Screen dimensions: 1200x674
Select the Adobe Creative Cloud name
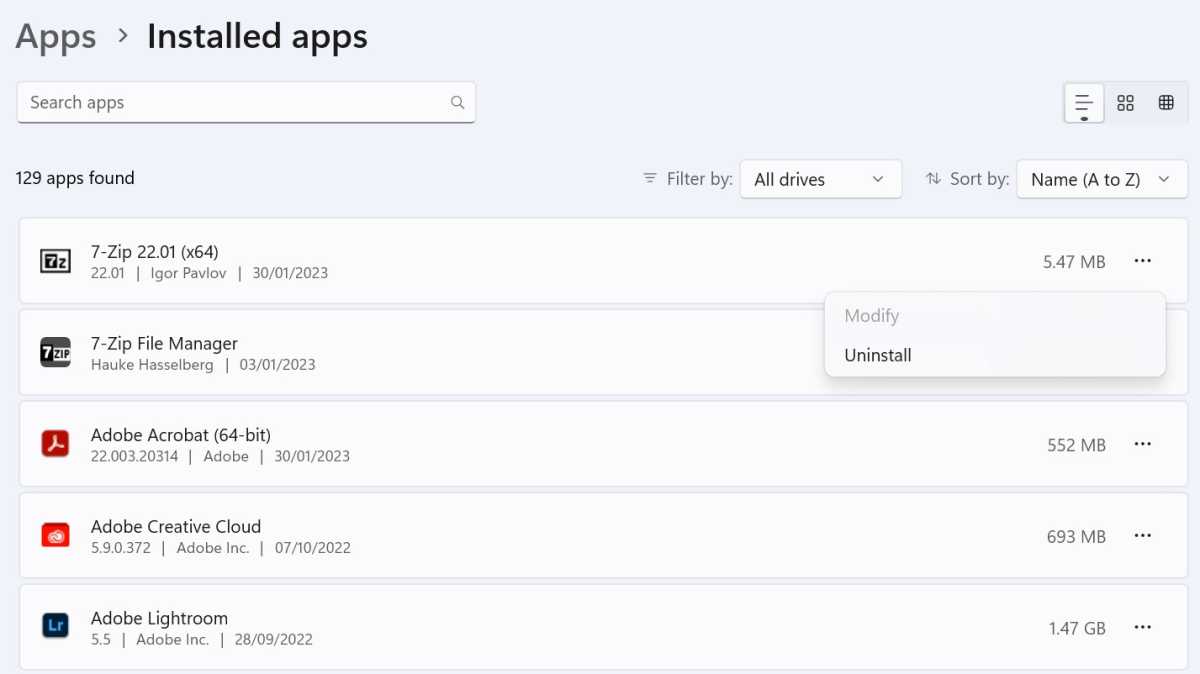pos(176,526)
